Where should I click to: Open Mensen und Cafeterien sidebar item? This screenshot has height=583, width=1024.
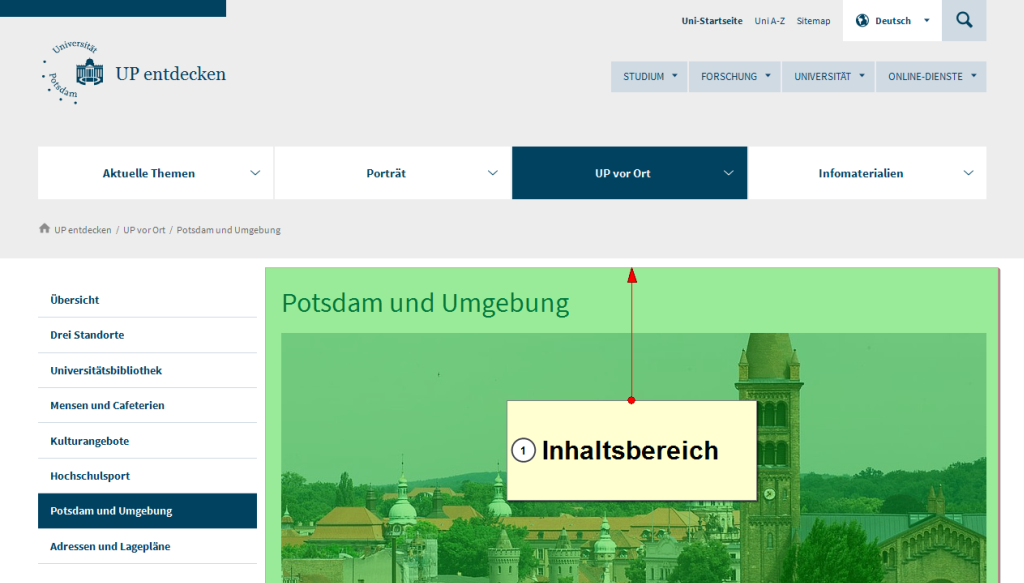tap(107, 405)
